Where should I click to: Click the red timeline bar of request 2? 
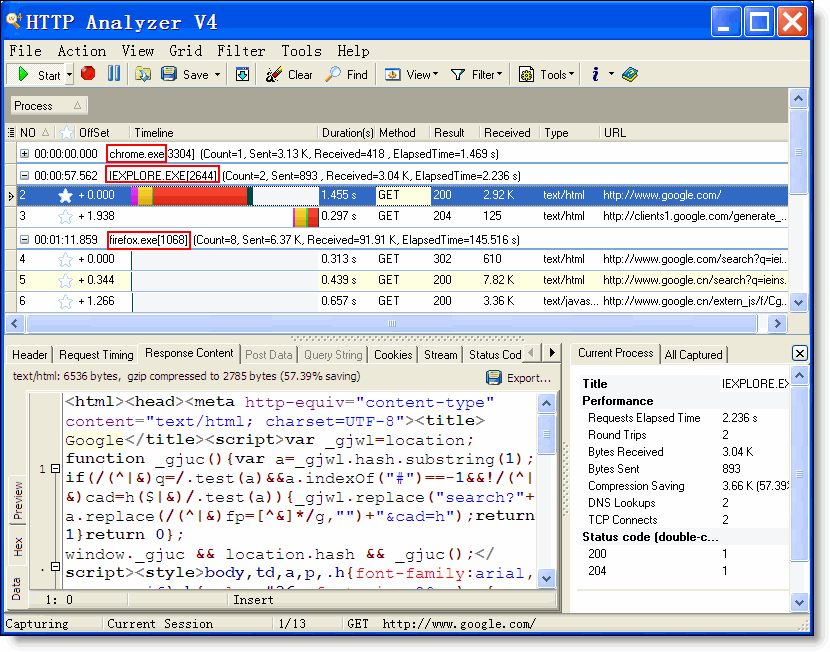click(200, 196)
